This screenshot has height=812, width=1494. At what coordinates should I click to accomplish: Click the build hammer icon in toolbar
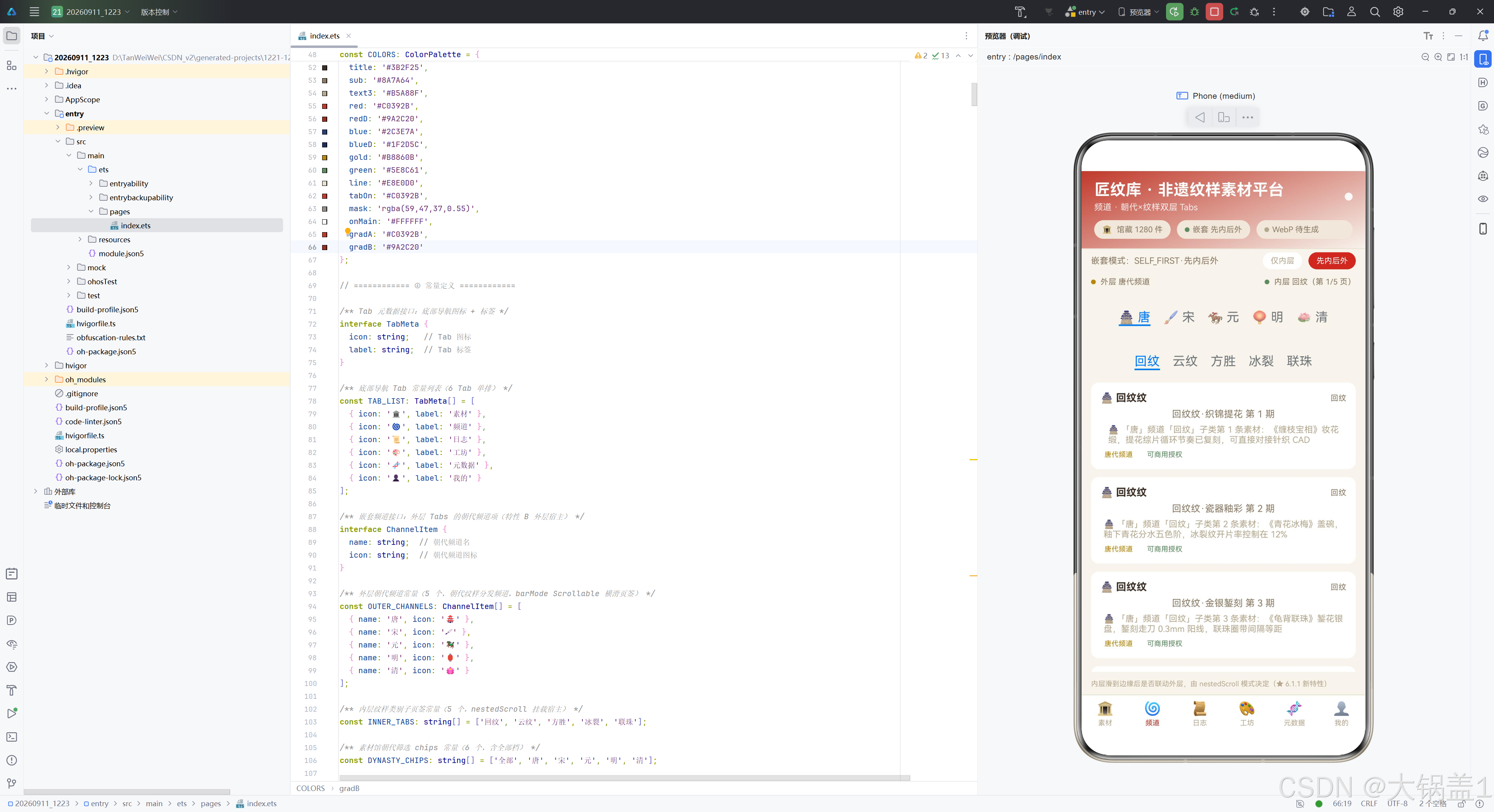click(x=1020, y=12)
